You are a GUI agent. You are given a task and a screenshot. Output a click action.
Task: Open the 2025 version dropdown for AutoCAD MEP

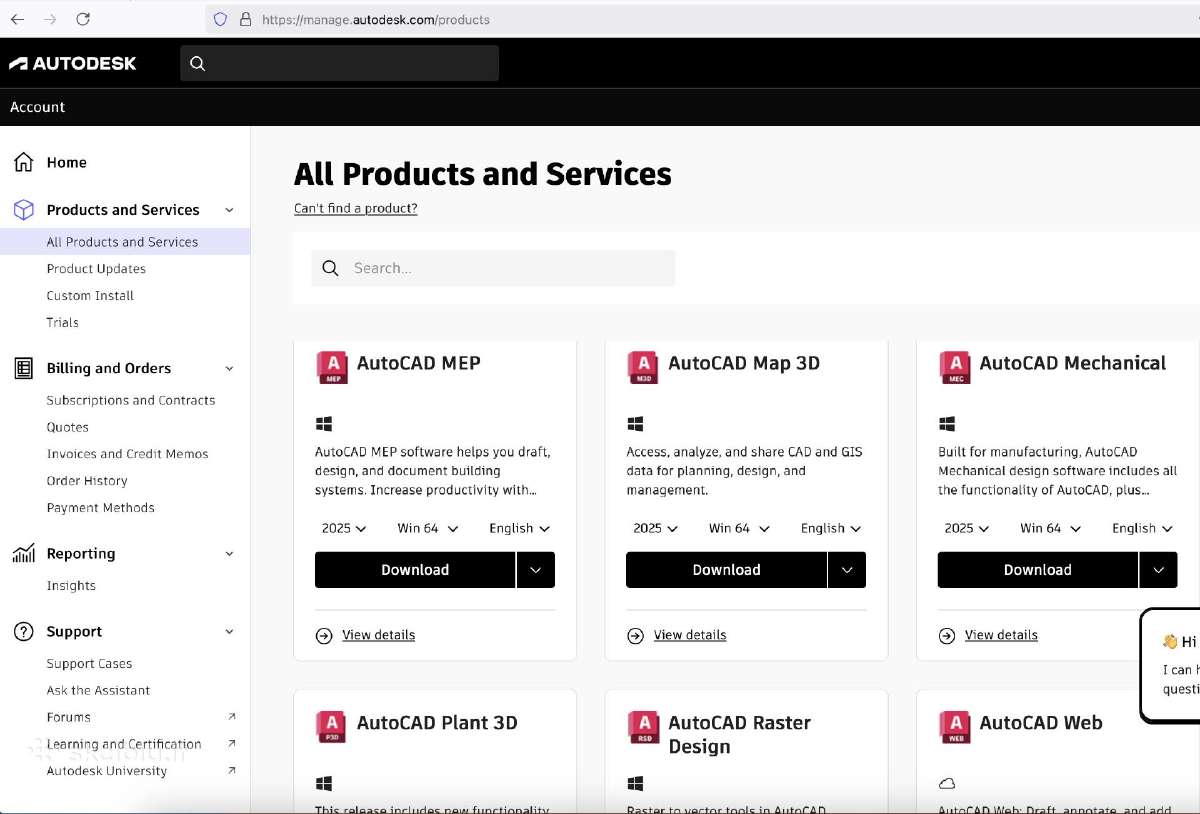(x=344, y=528)
